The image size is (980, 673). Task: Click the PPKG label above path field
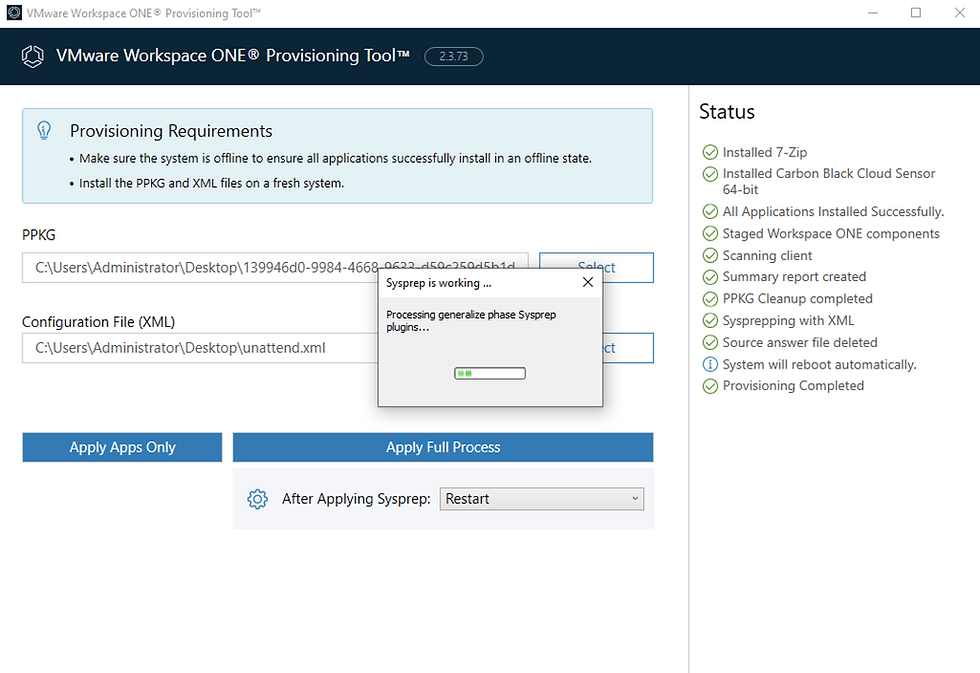click(39, 235)
